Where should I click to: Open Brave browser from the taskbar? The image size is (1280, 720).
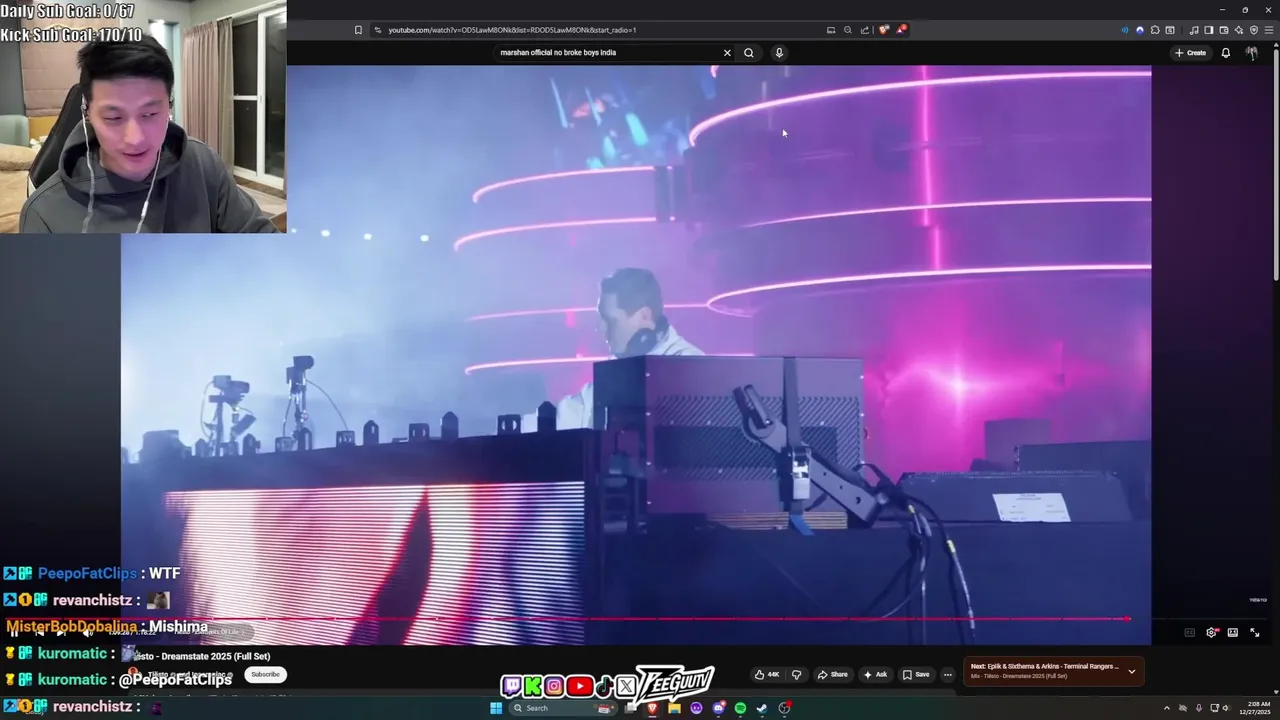[x=653, y=708]
